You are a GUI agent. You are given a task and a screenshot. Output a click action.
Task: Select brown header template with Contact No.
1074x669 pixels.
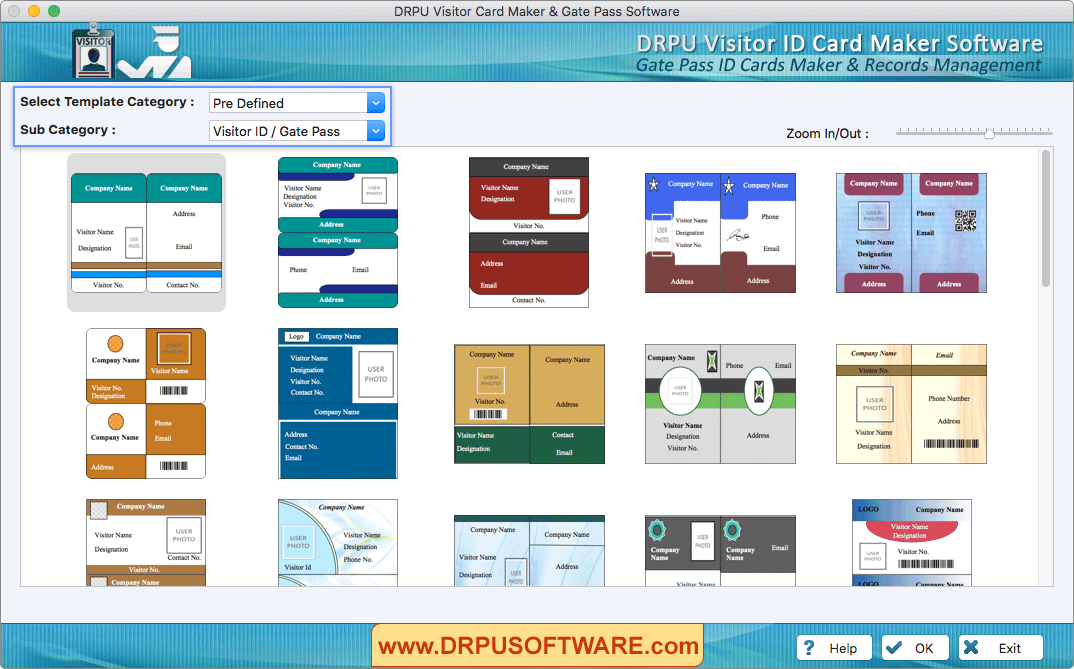click(x=146, y=542)
